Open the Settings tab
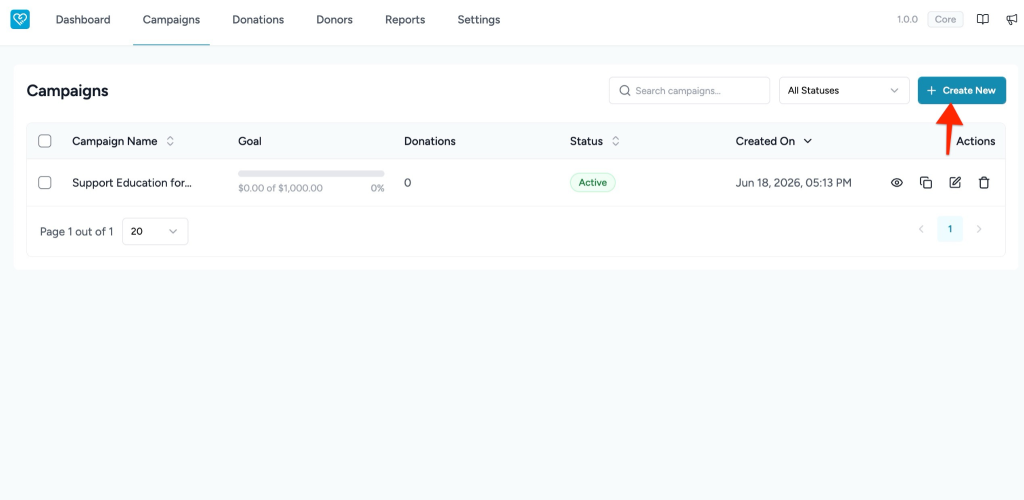The image size is (1024, 500). [479, 20]
